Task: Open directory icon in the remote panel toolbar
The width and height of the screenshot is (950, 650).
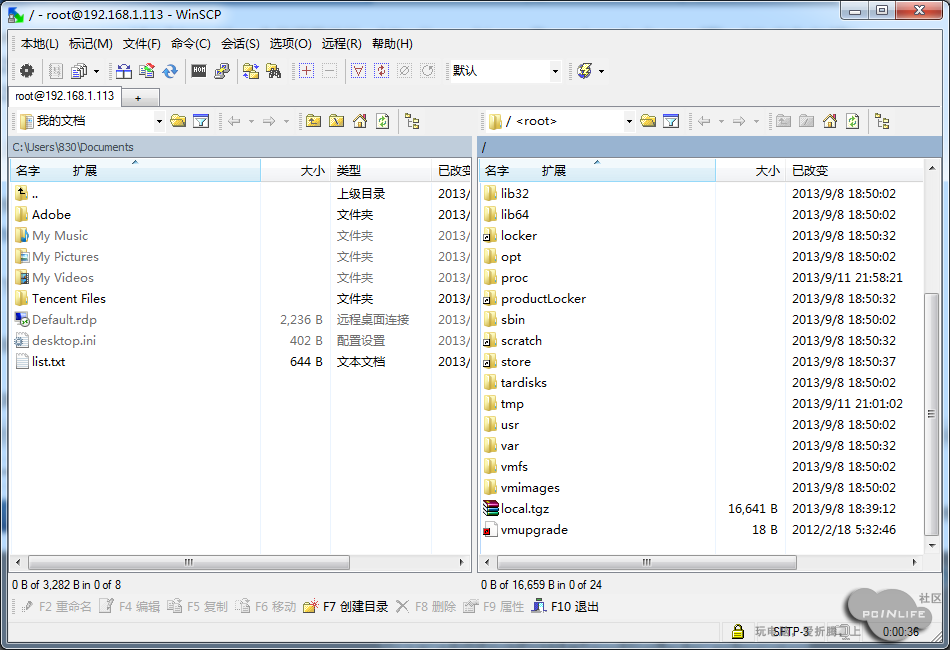Action: (x=648, y=121)
